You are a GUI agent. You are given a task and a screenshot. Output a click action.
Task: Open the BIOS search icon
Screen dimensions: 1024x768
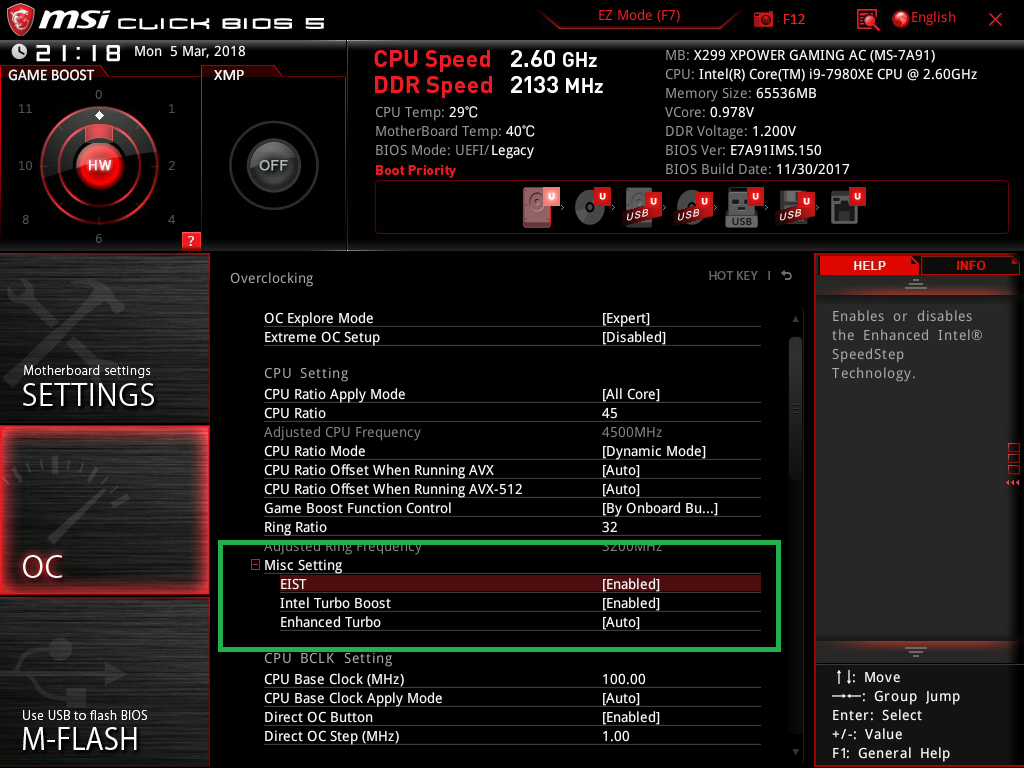(867, 20)
